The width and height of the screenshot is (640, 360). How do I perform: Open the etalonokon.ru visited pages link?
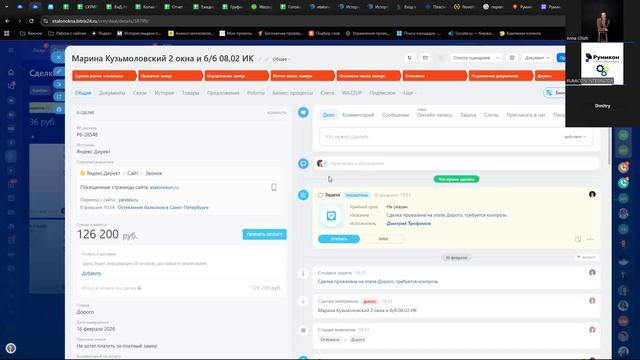[164, 187]
